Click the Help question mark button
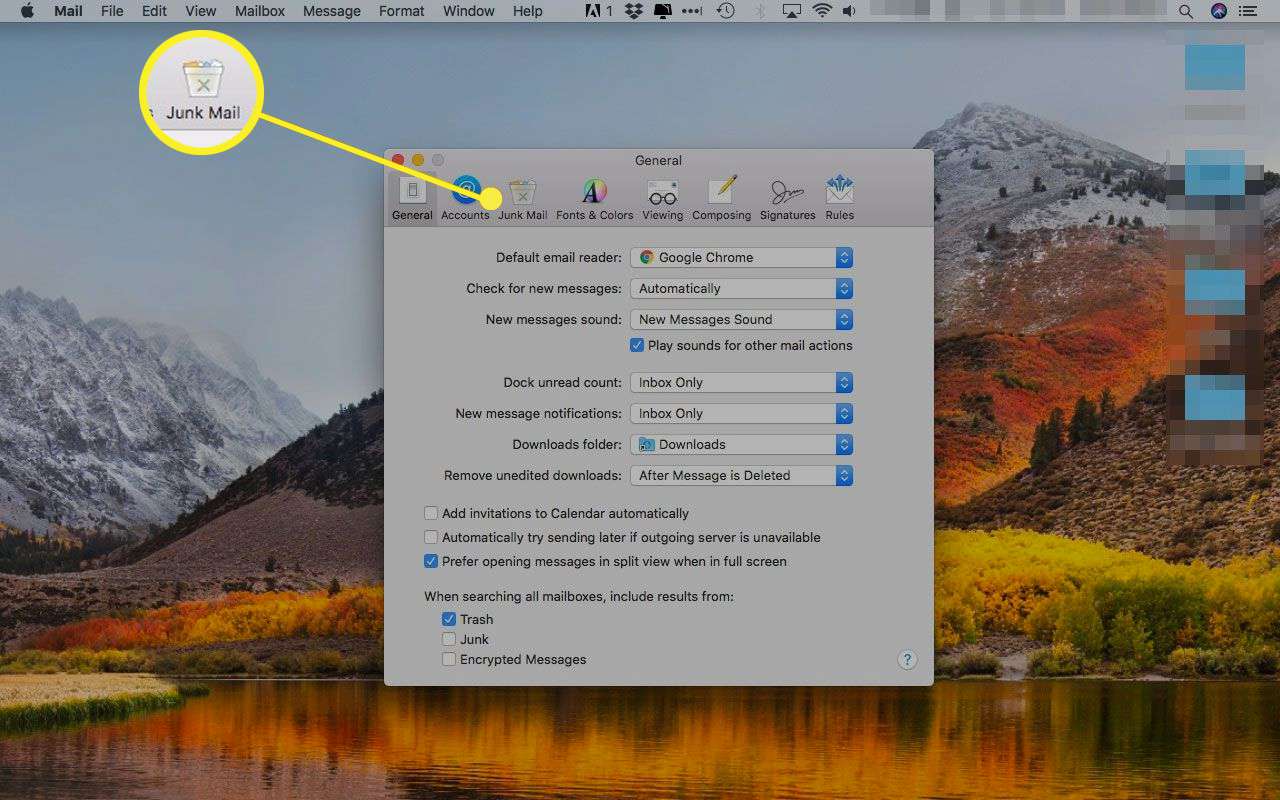Viewport: 1280px width, 800px height. coord(907,659)
